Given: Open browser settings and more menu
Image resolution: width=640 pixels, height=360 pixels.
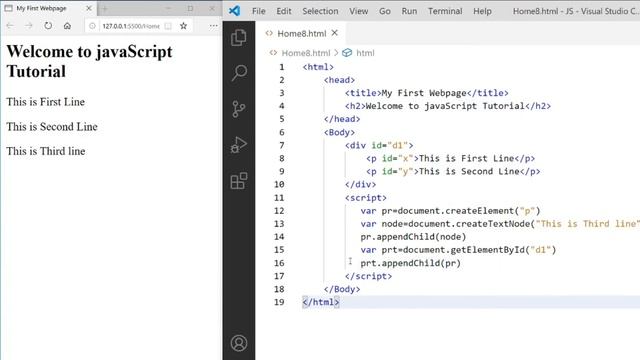Looking at the screenshot, I should 213,26.
